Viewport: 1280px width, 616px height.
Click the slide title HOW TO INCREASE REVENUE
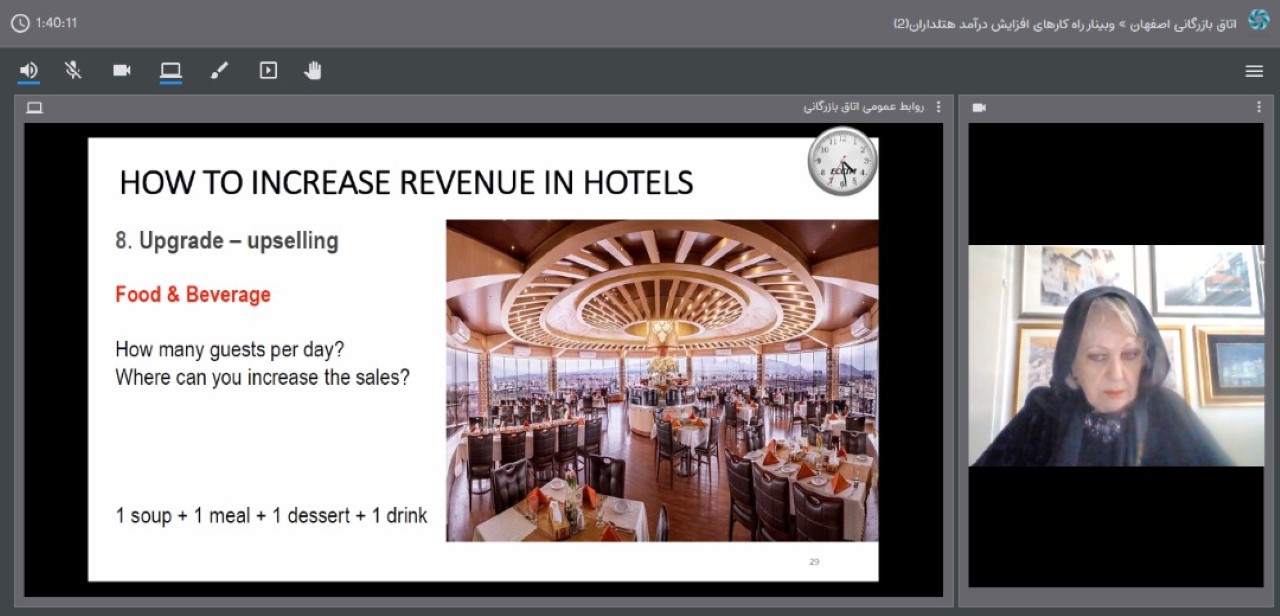point(406,182)
